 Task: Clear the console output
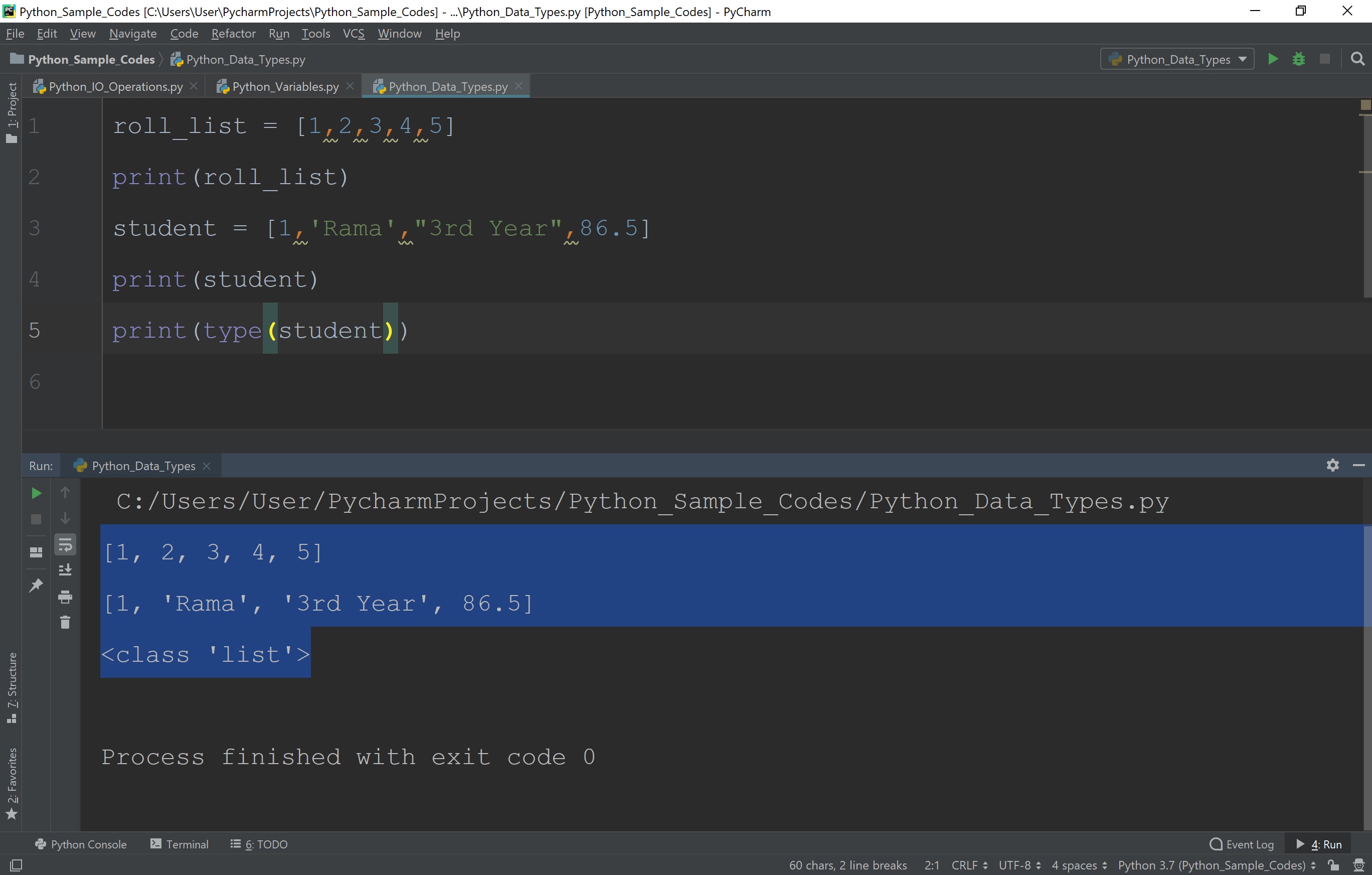(x=66, y=622)
